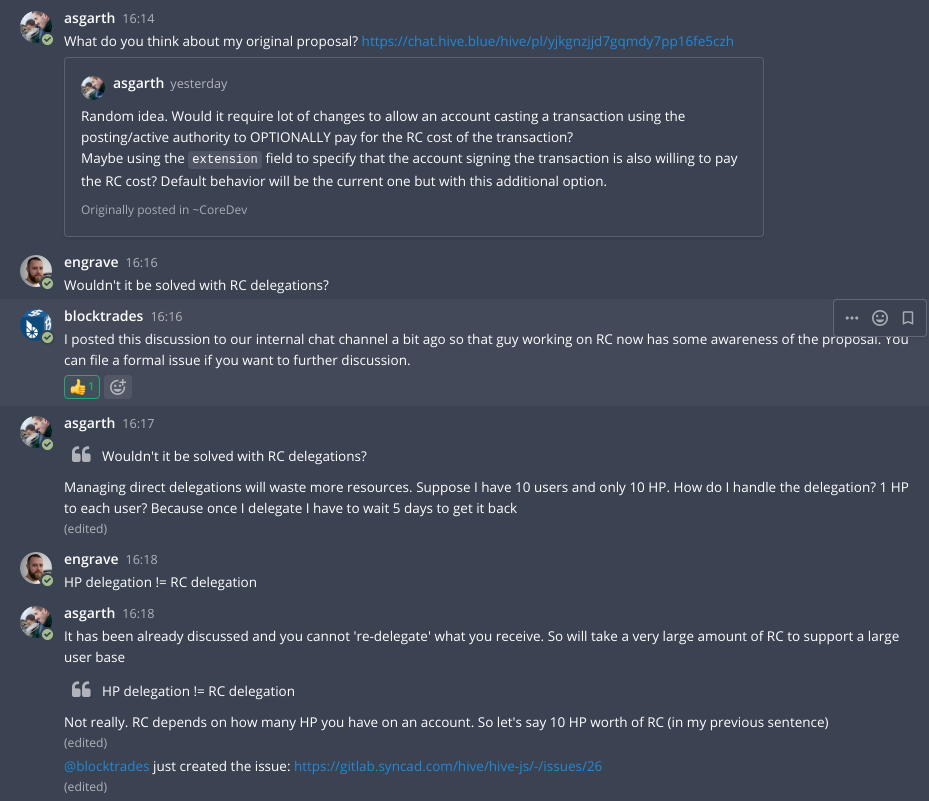Click add reaction icon beside thumbs-up
This screenshot has width=929, height=801.
coord(118,387)
